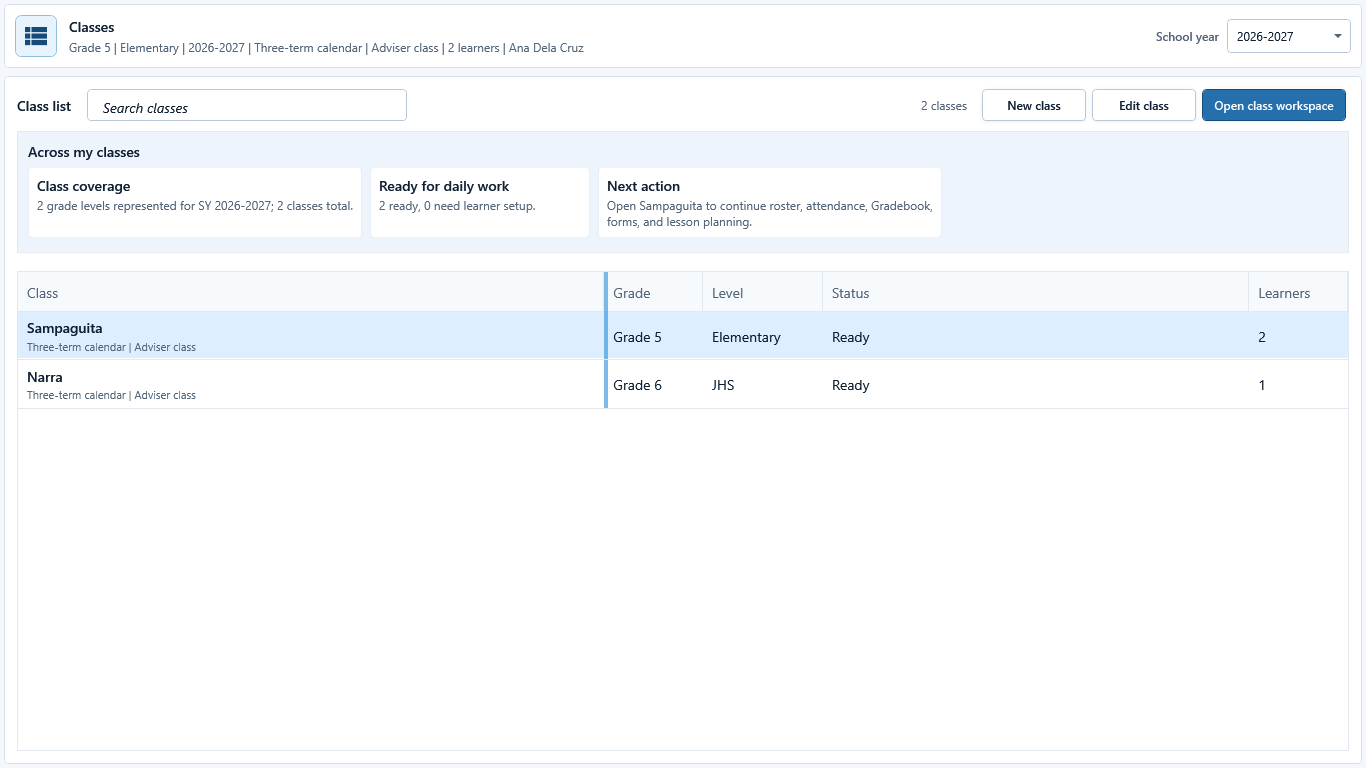Click the '2 classes' count label

click(x=944, y=106)
